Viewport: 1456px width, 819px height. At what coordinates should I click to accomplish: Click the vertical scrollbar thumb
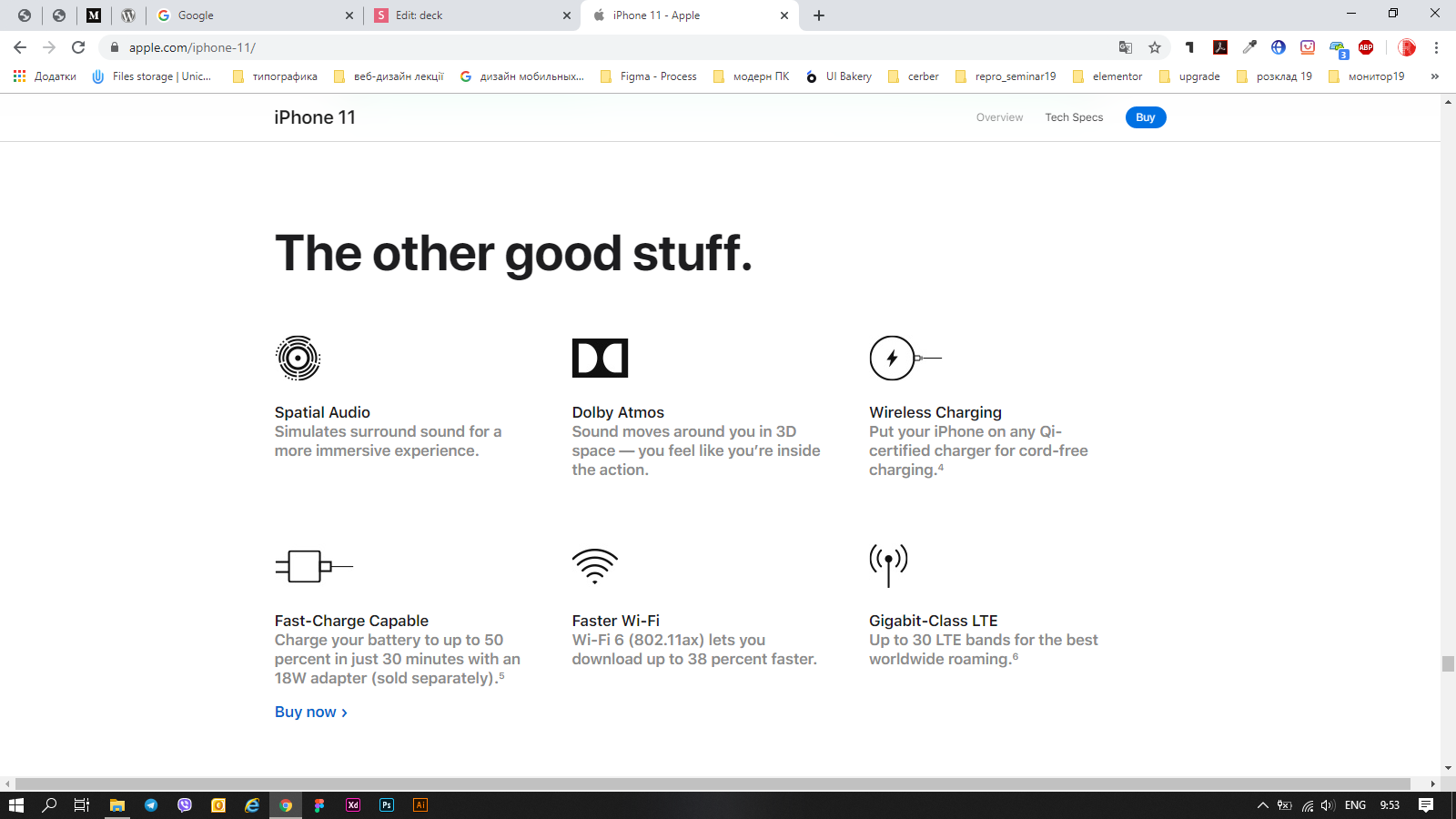click(1448, 663)
